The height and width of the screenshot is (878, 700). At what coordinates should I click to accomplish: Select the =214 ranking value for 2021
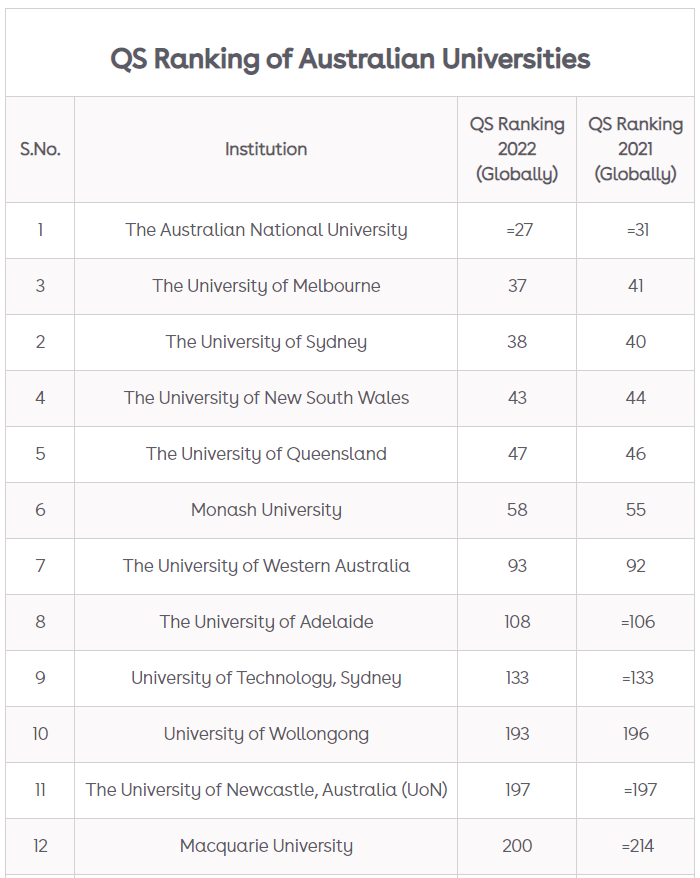tap(638, 846)
